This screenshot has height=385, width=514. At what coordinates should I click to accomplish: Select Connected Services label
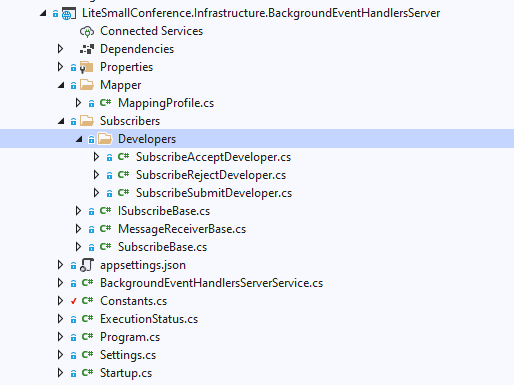click(x=151, y=31)
